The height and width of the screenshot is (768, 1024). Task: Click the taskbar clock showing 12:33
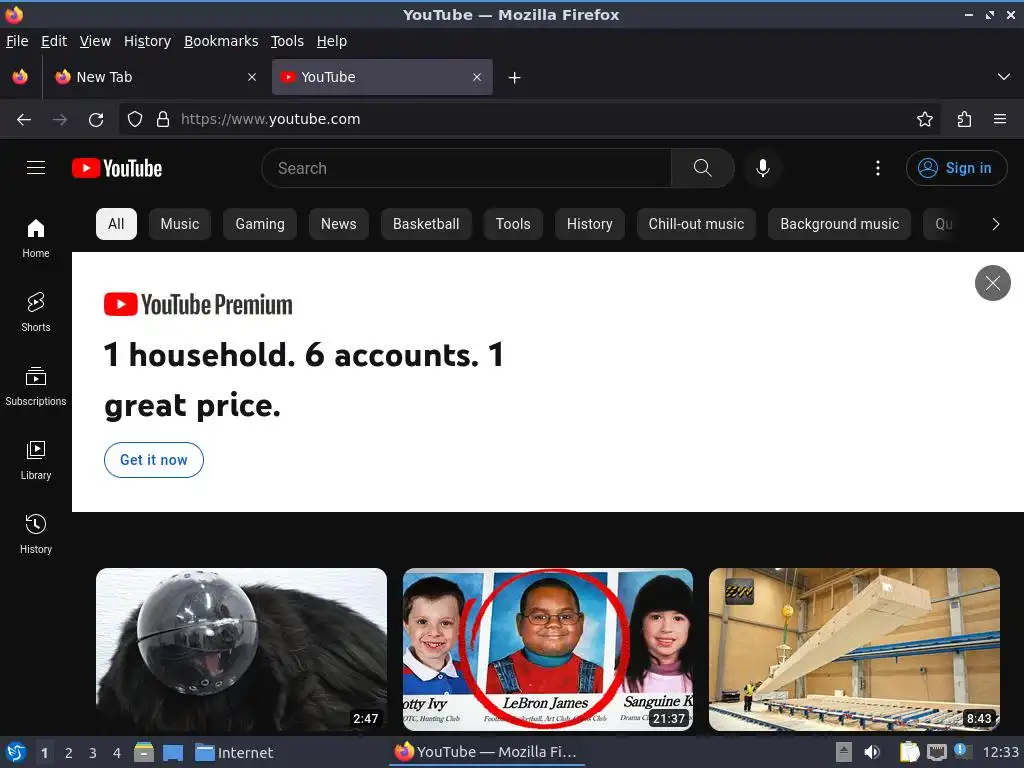tap(1000, 752)
